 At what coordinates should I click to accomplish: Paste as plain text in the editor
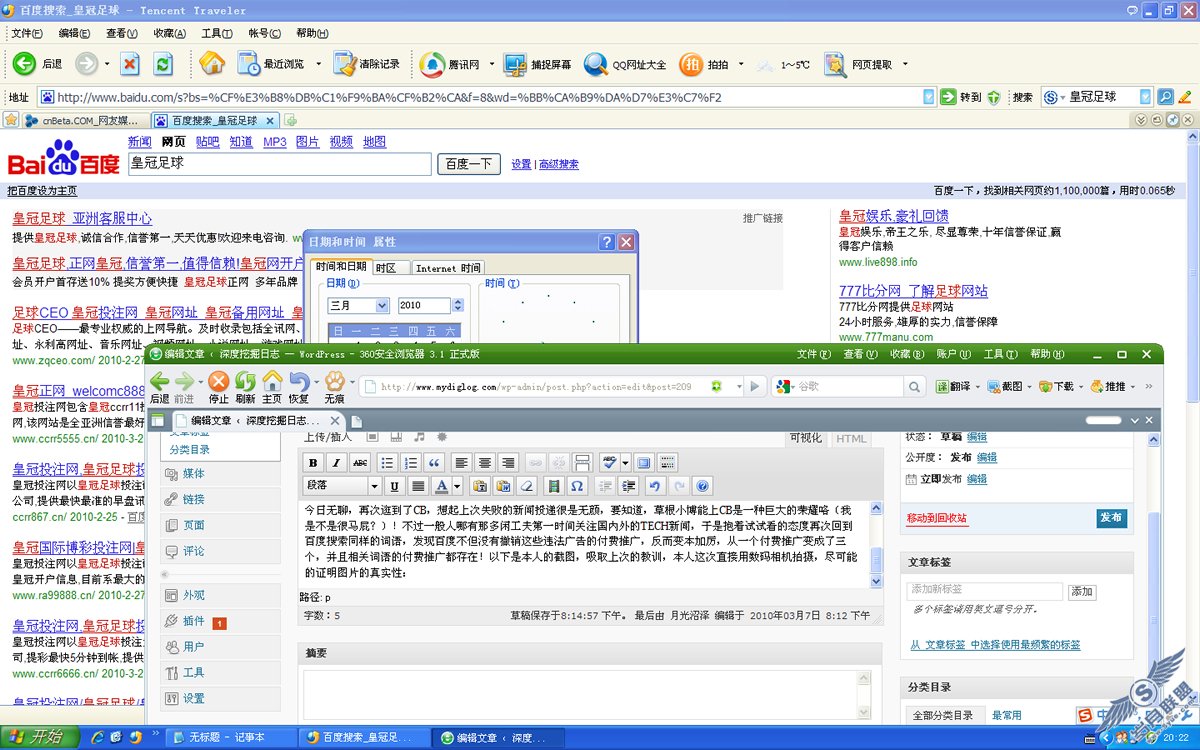479,486
